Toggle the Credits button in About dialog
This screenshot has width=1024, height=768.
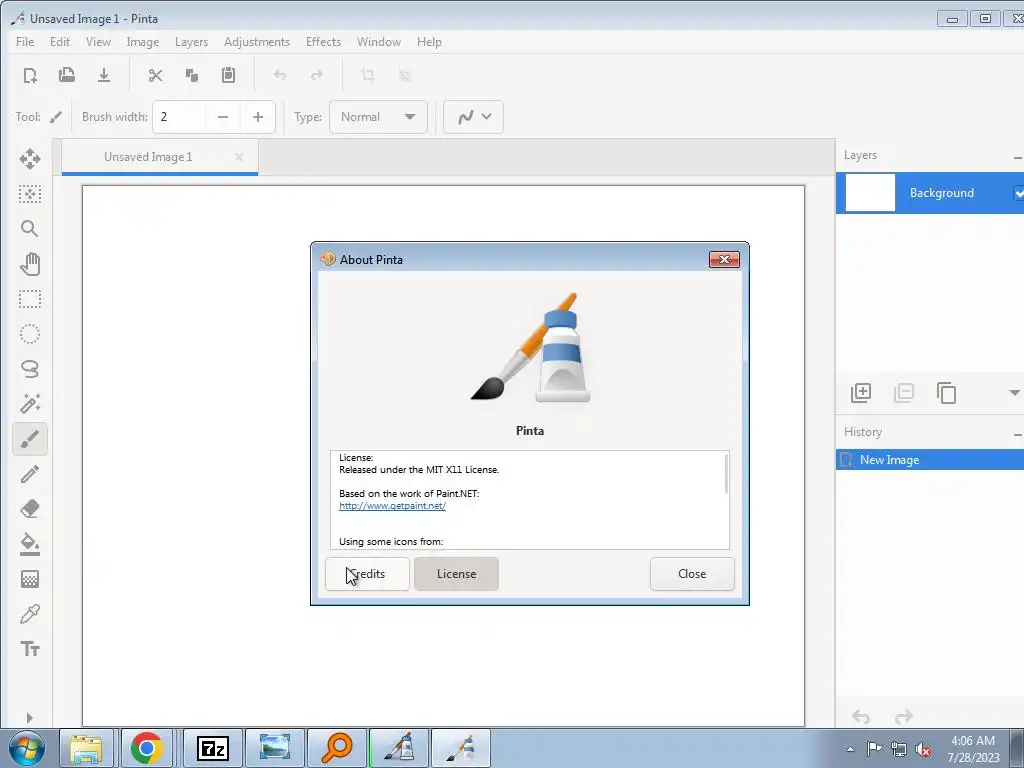367,574
